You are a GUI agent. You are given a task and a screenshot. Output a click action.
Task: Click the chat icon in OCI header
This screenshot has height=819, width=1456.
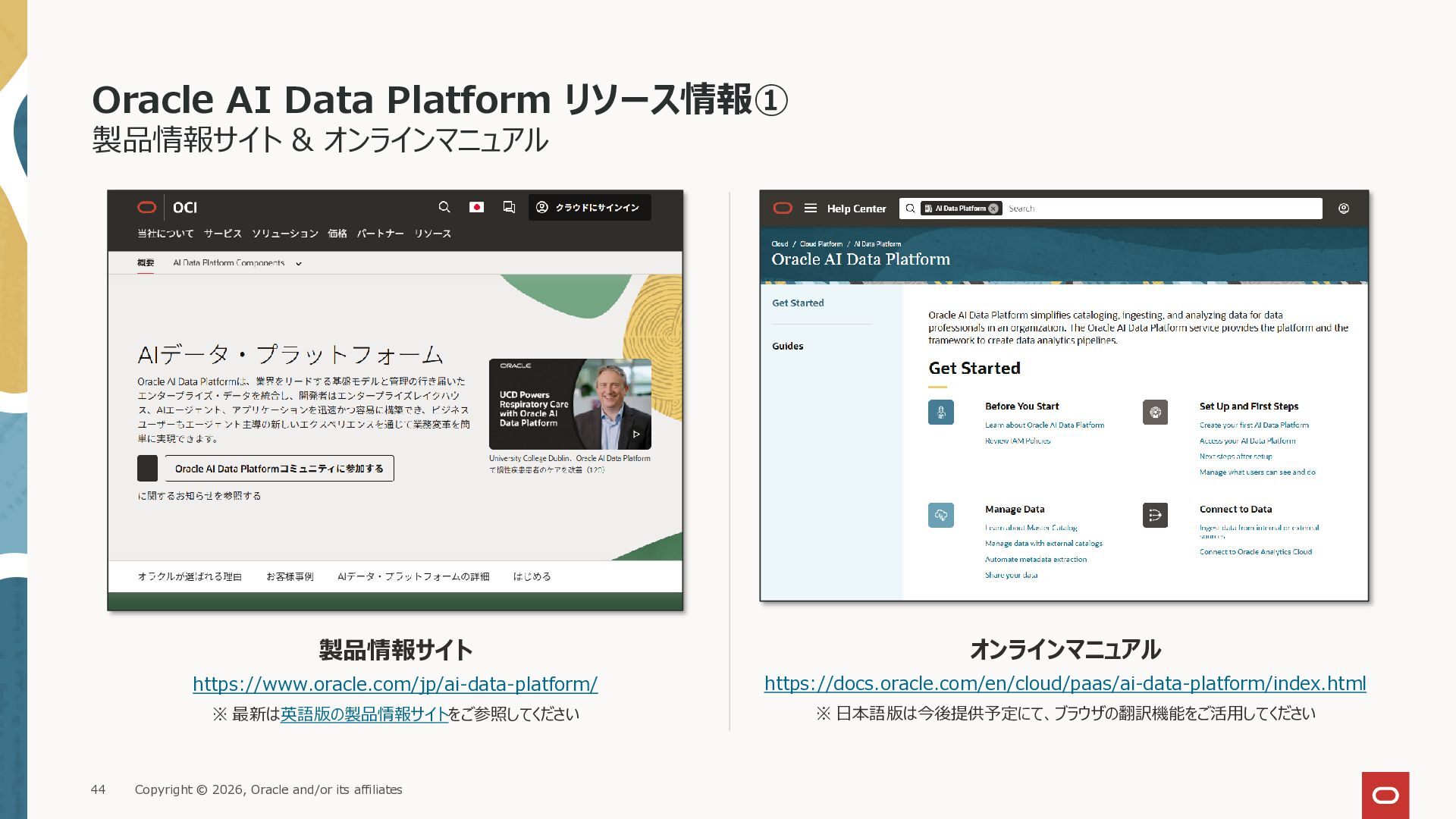point(509,207)
